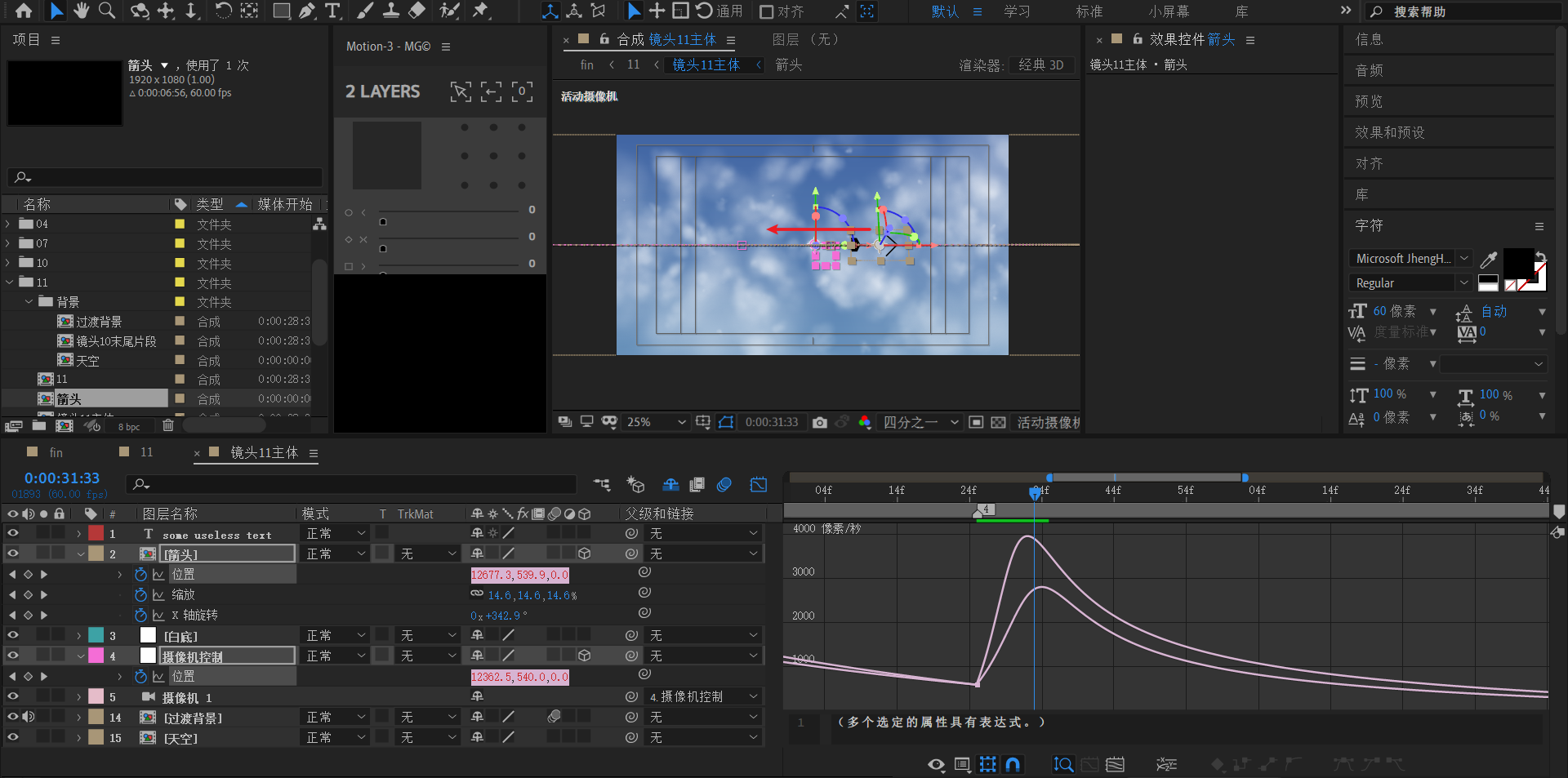The image size is (1568, 778).
Task: Select the Zoom tool in top toolbar
Action: tap(107, 11)
